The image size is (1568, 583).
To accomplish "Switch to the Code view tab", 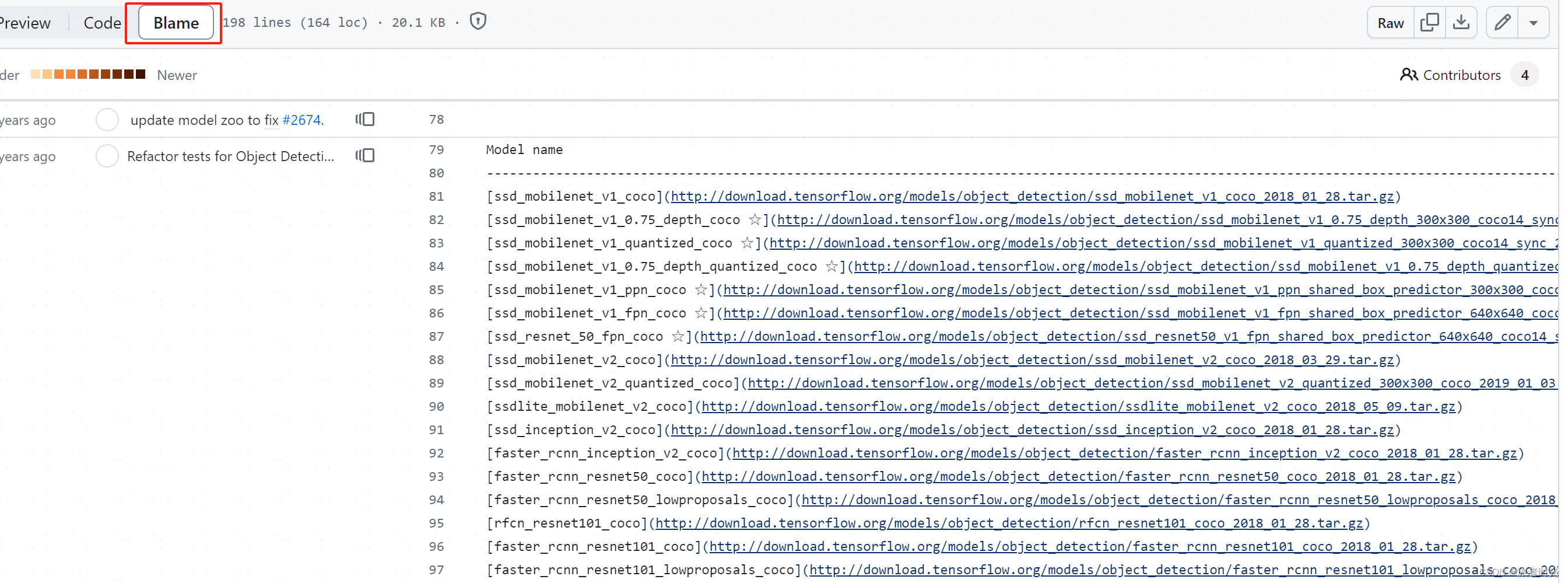I will pos(102,23).
